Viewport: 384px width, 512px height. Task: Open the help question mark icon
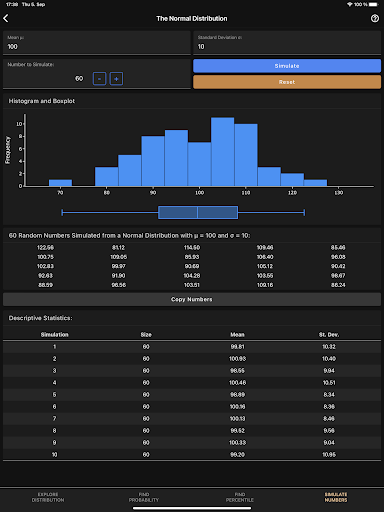375,18
